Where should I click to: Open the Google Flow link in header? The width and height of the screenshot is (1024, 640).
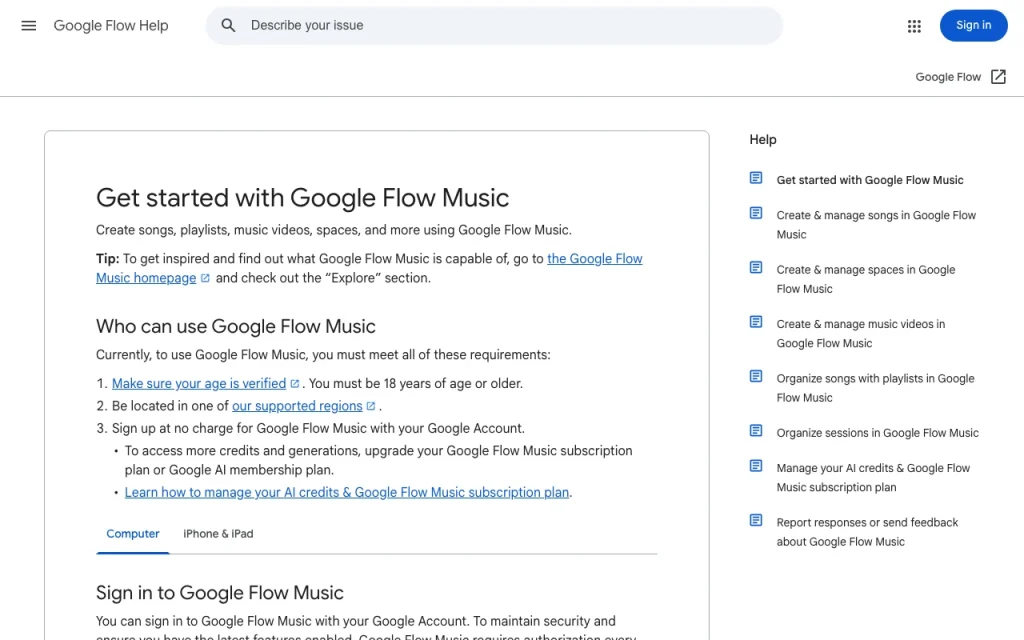click(x=948, y=77)
